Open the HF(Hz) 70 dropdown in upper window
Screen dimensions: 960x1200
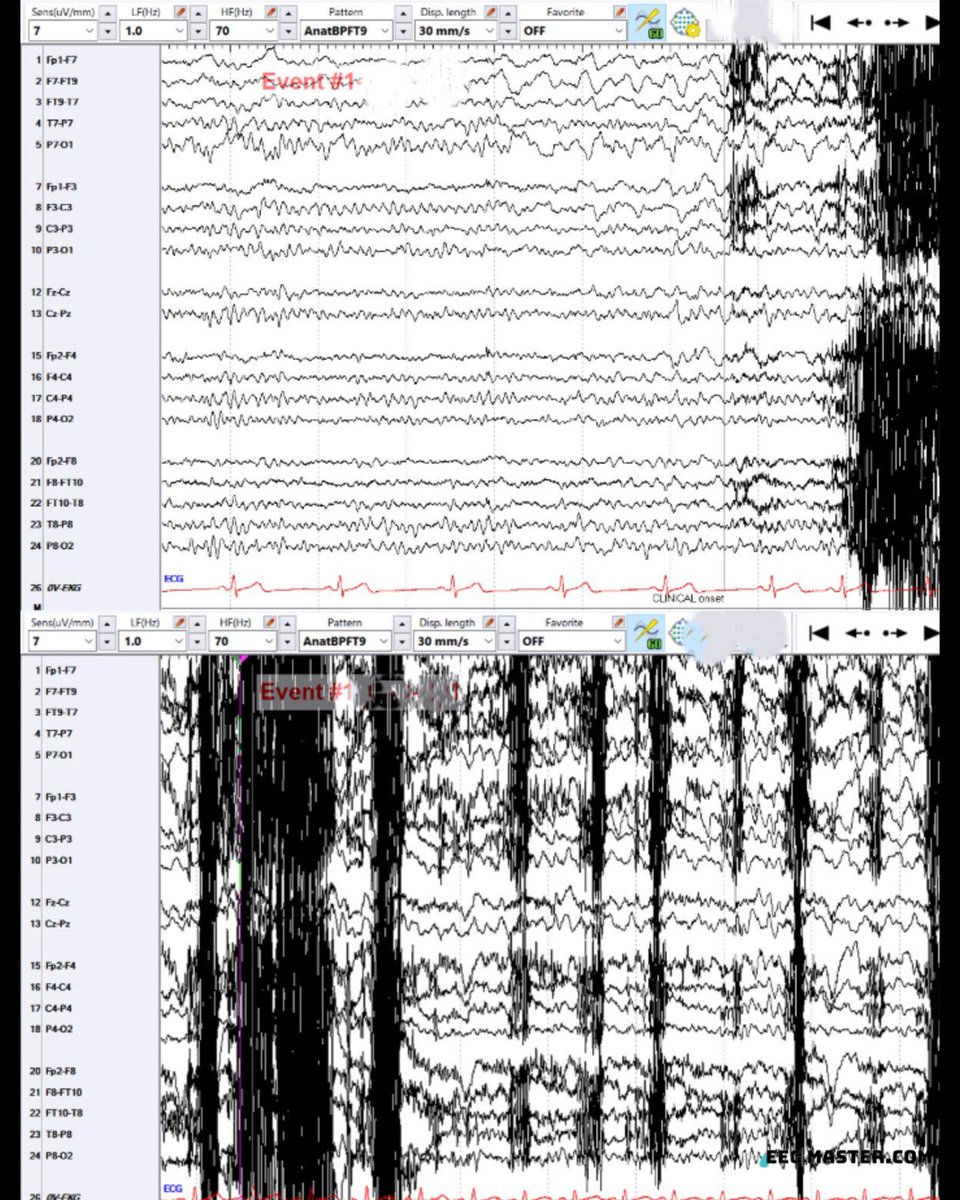[245, 30]
